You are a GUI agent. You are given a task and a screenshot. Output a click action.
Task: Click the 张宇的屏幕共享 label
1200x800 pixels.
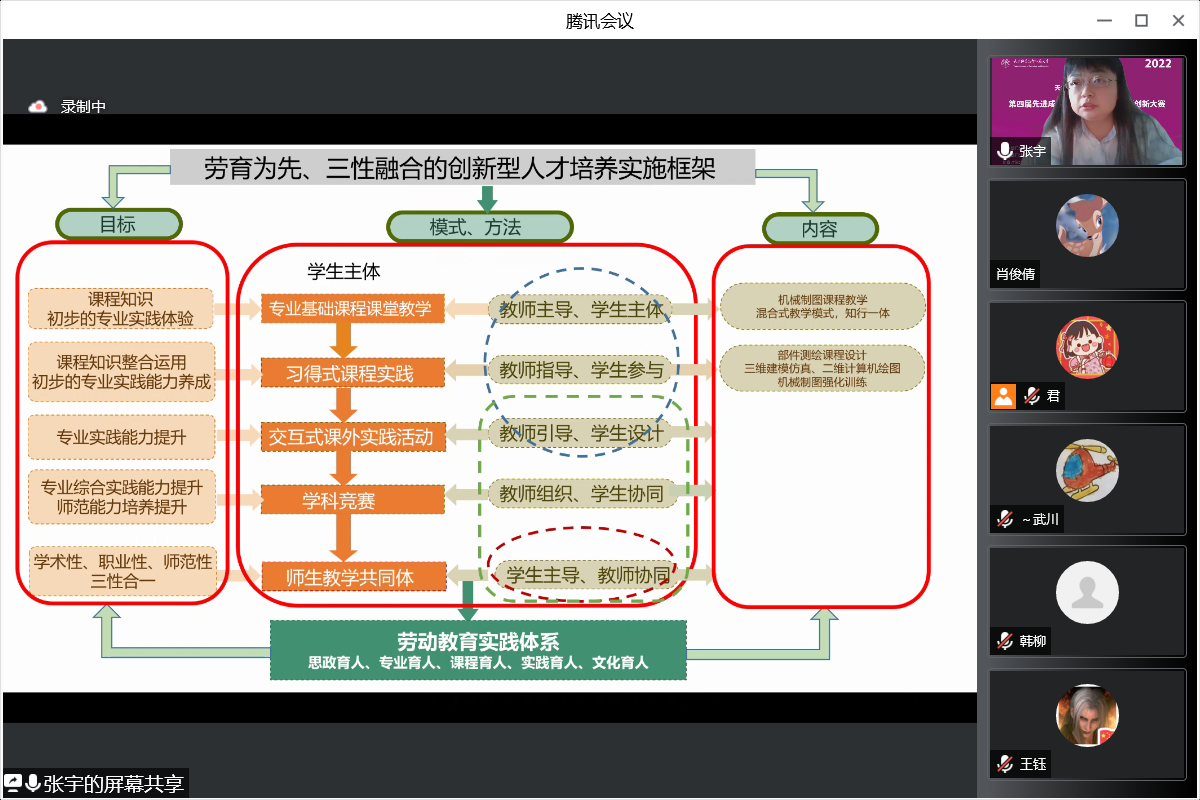(113, 784)
